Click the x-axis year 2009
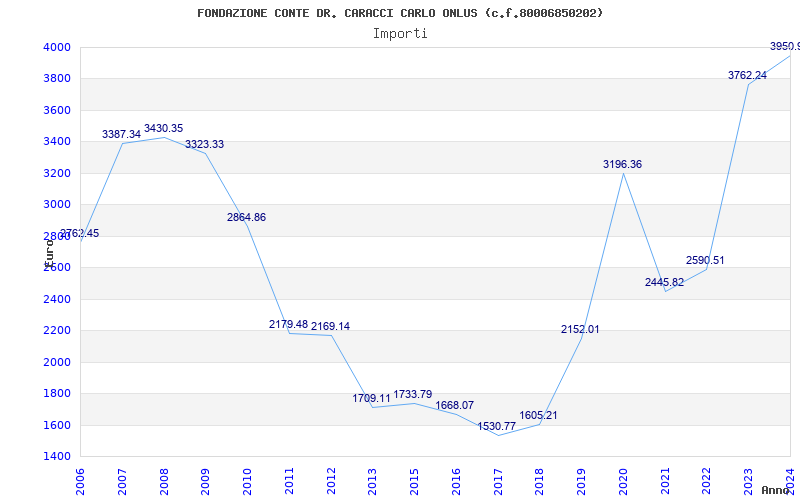Image resolution: width=800 pixels, height=500 pixels. (206, 482)
